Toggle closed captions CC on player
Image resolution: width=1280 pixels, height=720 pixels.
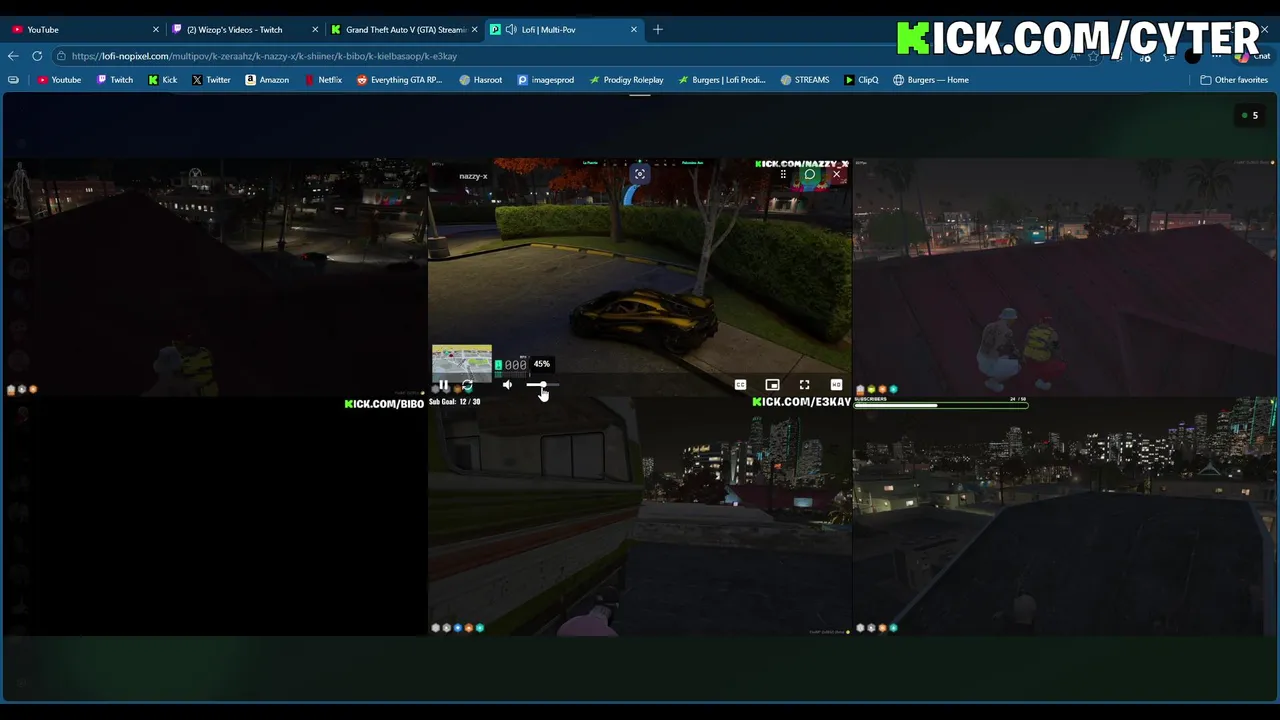740,385
